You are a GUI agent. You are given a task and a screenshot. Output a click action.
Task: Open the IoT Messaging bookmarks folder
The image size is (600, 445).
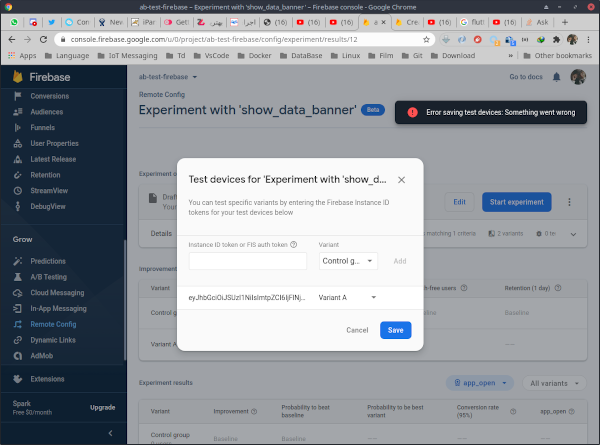(127, 55)
